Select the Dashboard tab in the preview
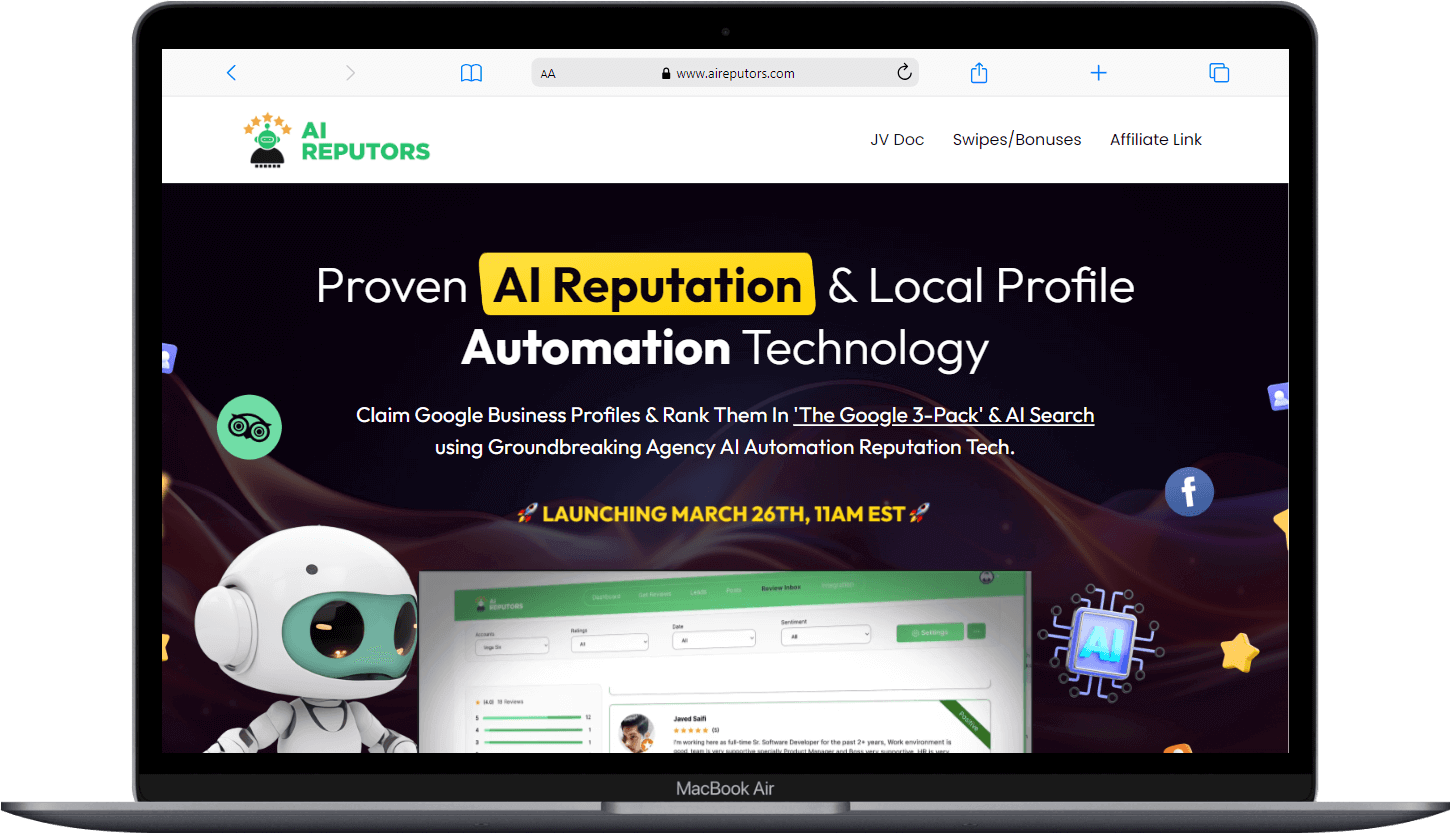 [606, 597]
